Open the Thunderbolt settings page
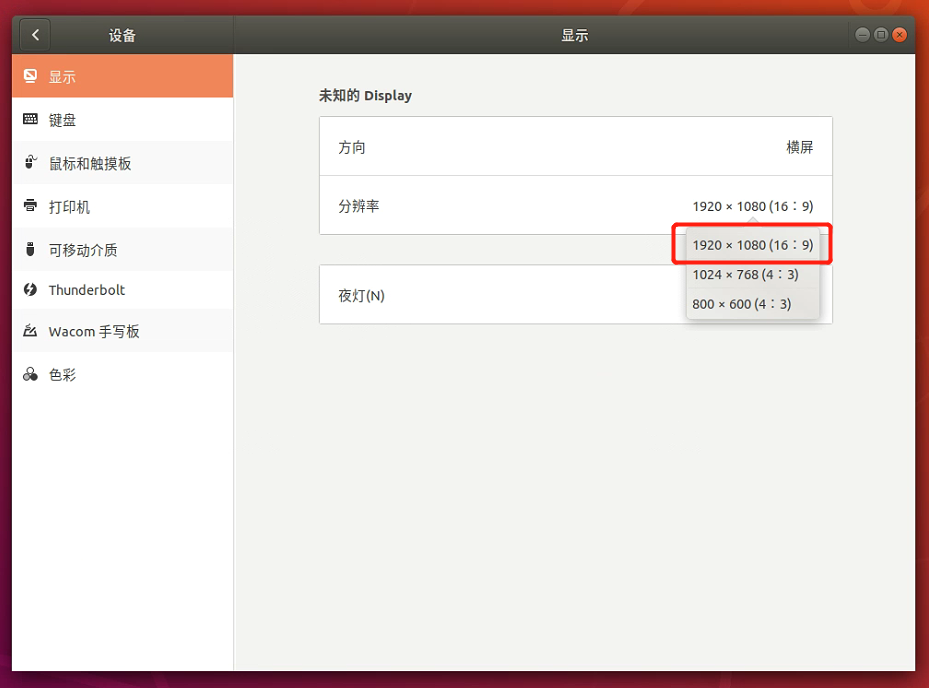 pyautogui.click(x=123, y=290)
